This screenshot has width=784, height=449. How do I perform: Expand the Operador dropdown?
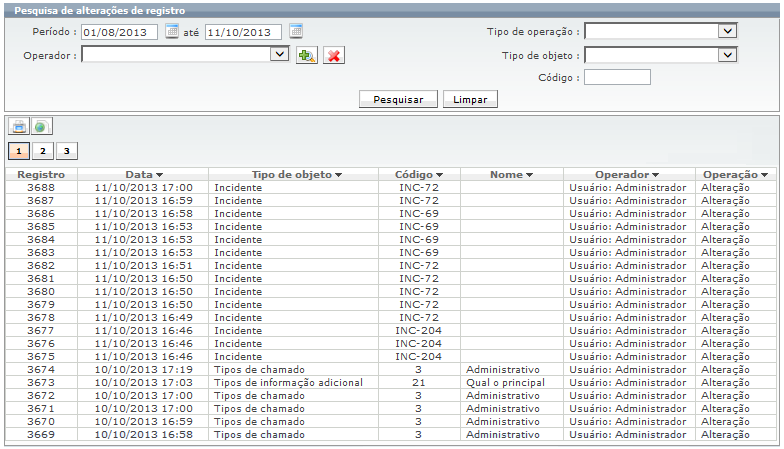pos(280,54)
